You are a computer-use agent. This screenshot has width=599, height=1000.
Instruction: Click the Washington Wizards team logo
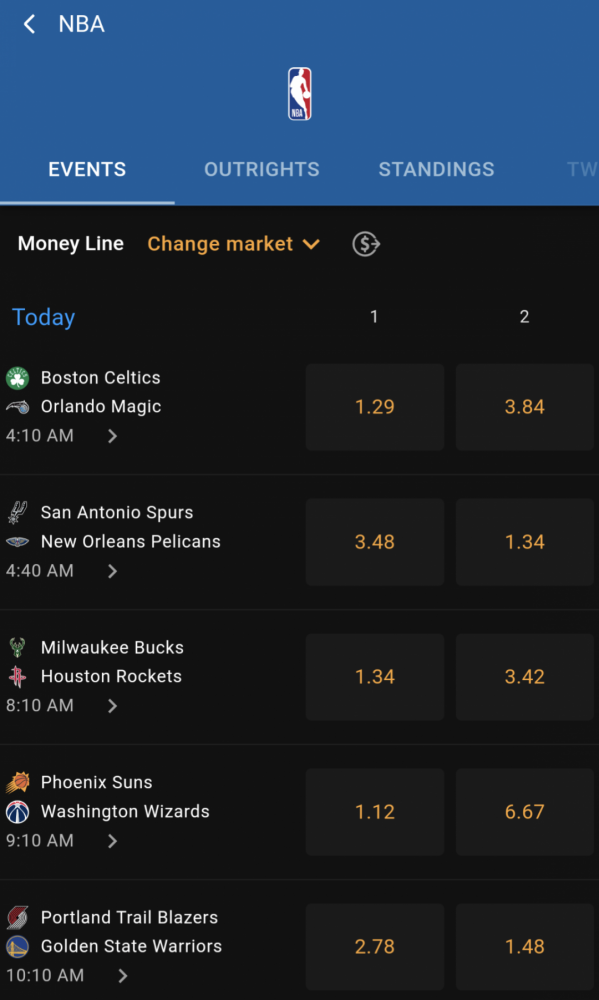pyautogui.click(x=17, y=811)
